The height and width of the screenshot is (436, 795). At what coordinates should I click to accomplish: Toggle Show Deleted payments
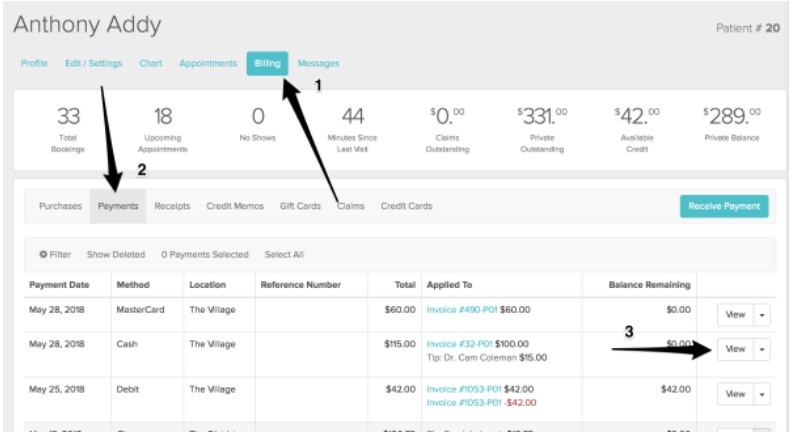point(115,255)
